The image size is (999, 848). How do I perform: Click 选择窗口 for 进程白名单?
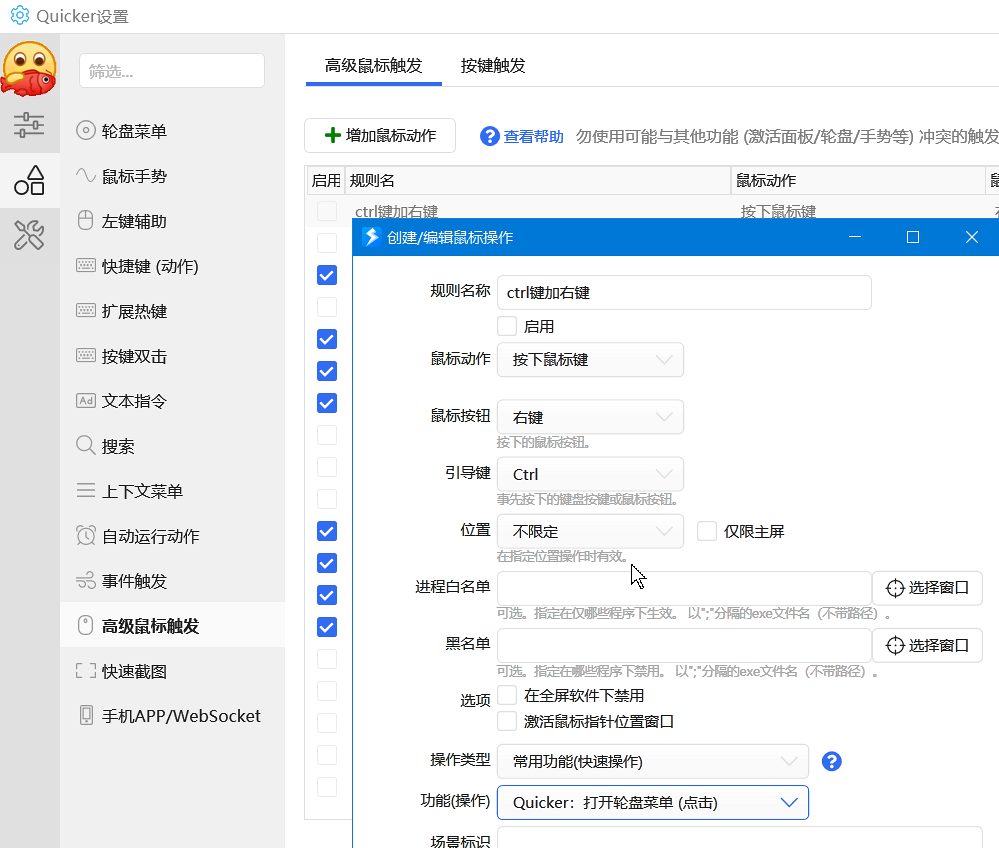(x=927, y=588)
